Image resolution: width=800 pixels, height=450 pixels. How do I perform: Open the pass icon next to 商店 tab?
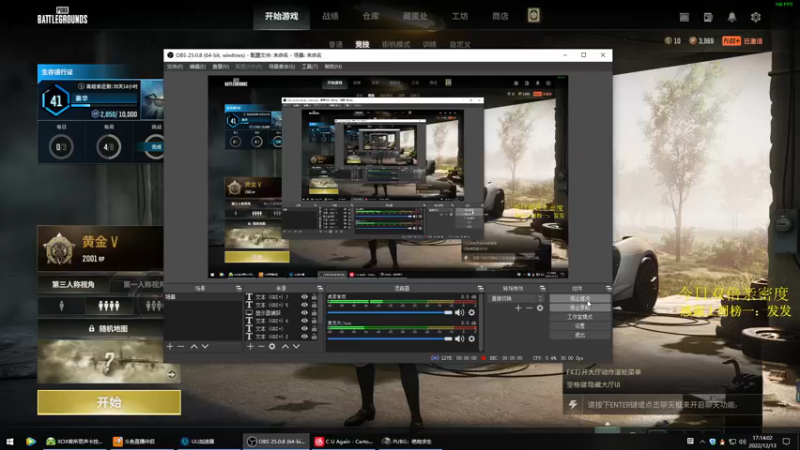click(533, 16)
